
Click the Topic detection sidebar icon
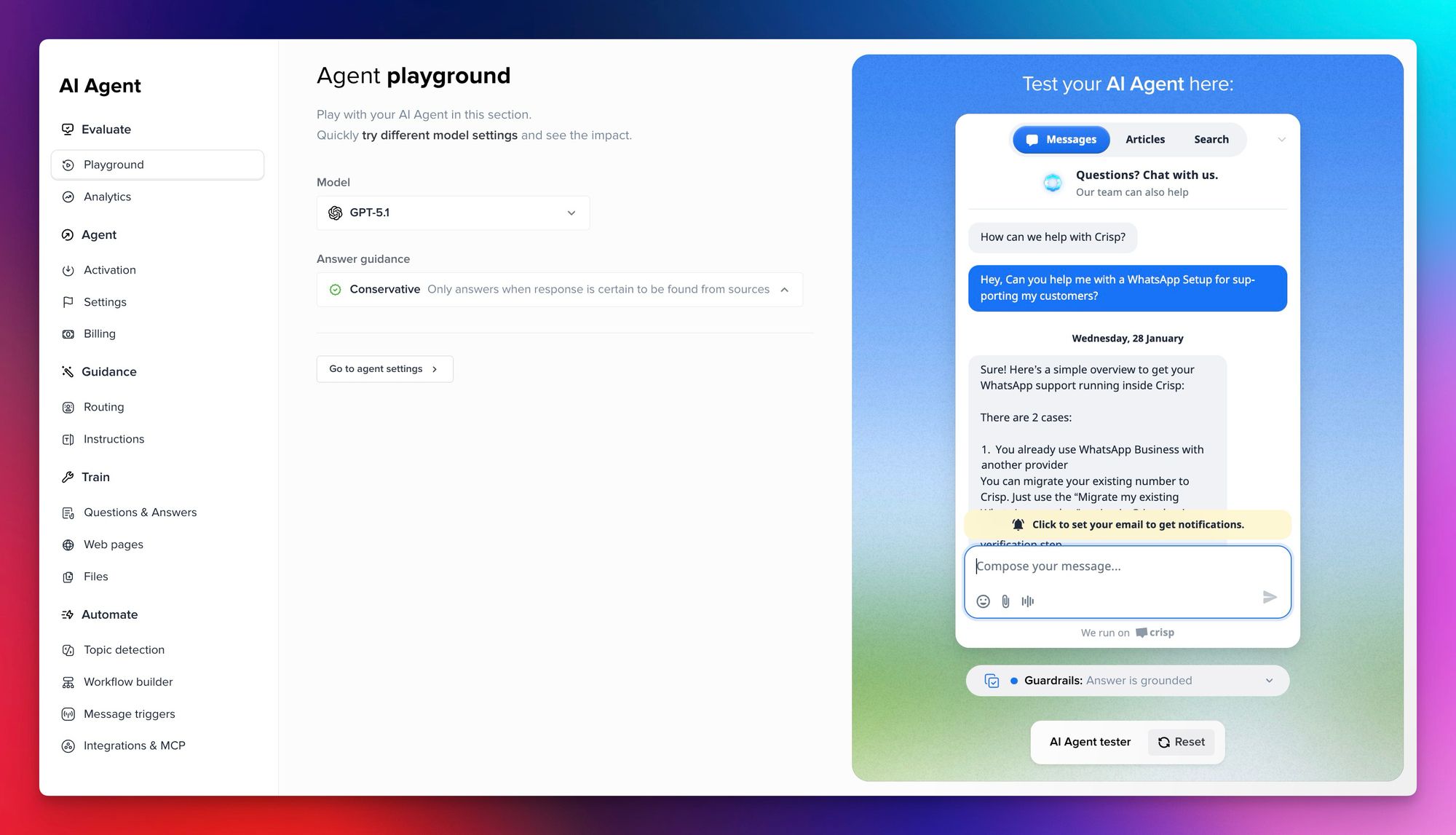(68, 650)
